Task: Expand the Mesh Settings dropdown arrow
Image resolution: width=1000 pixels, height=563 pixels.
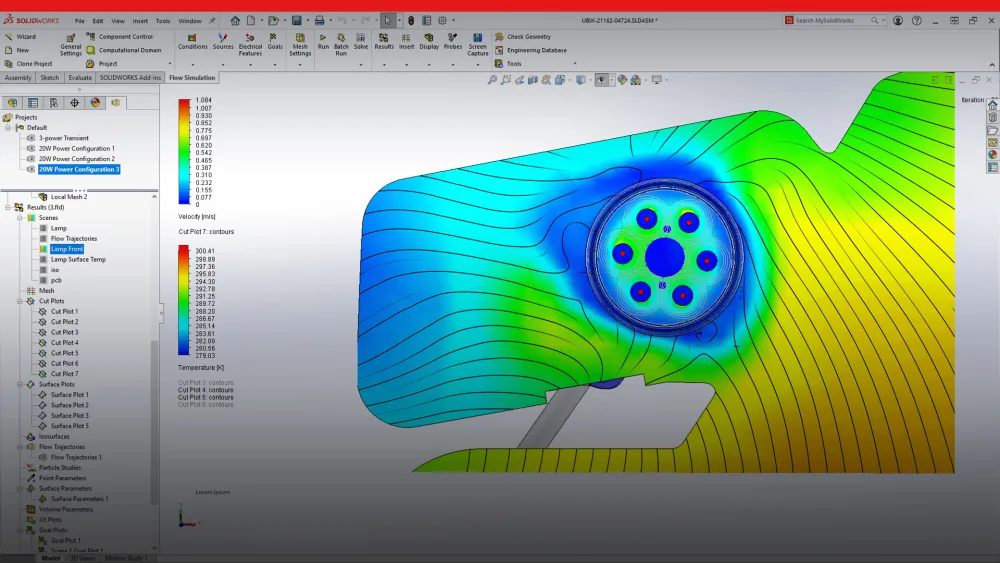Action: [300, 64]
